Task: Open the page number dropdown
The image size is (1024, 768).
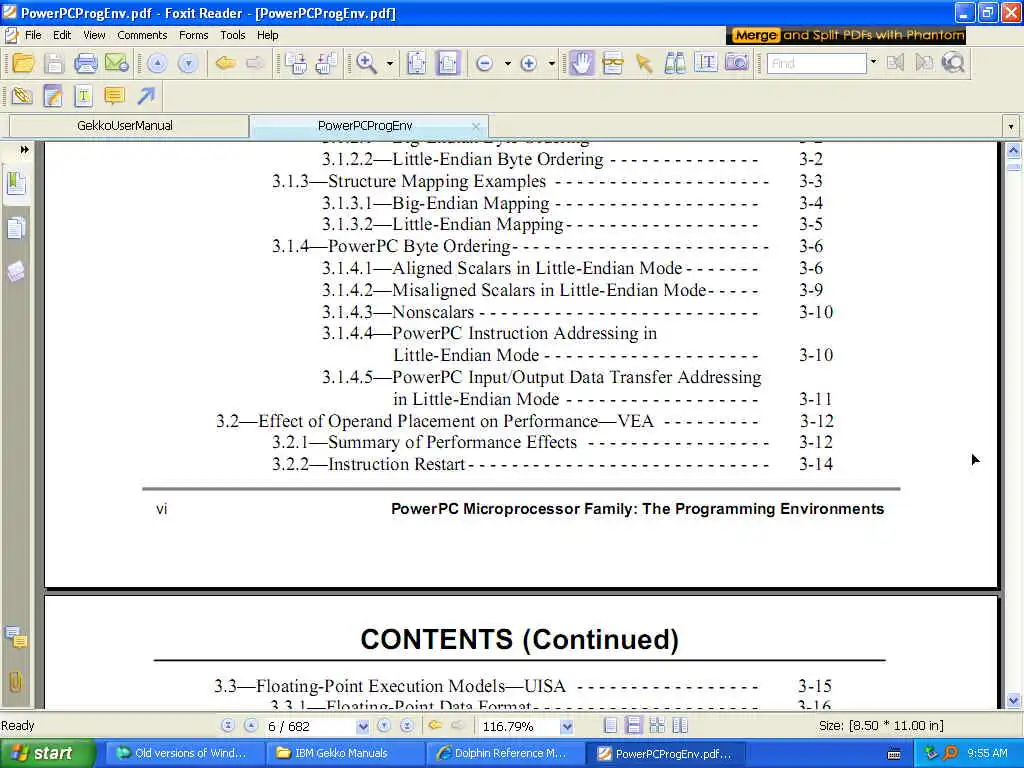Action: point(363,726)
